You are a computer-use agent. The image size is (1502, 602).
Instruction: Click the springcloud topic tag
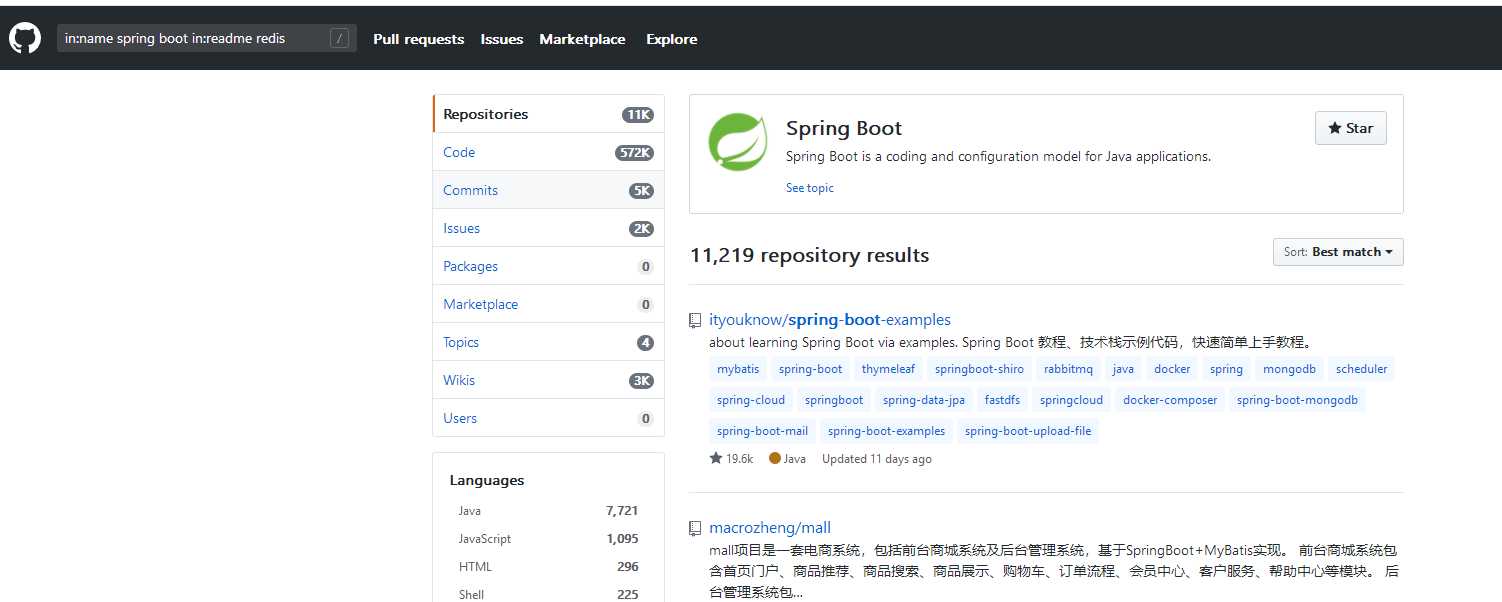(x=1072, y=400)
